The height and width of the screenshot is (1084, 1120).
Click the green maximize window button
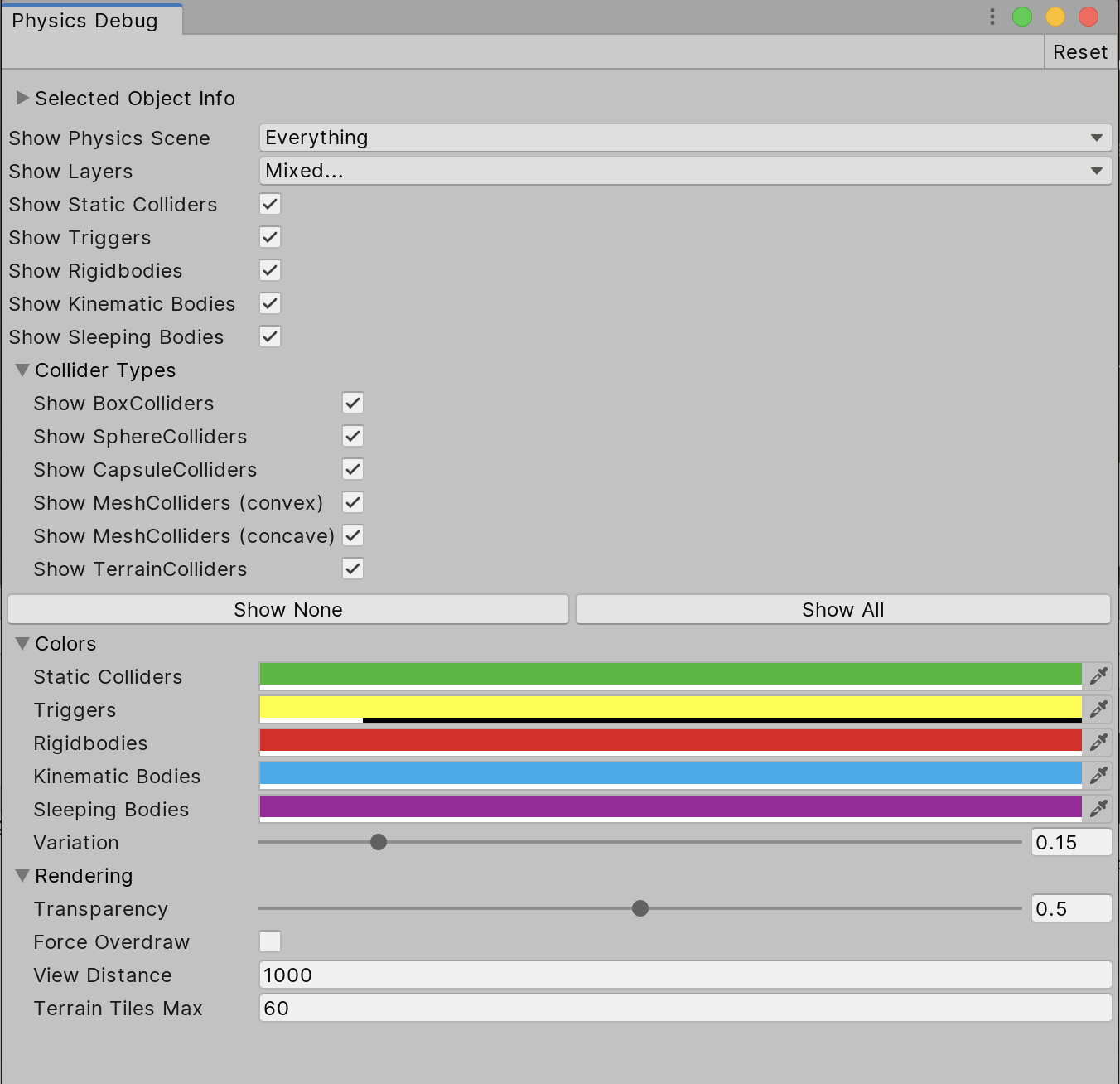[1022, 17]
